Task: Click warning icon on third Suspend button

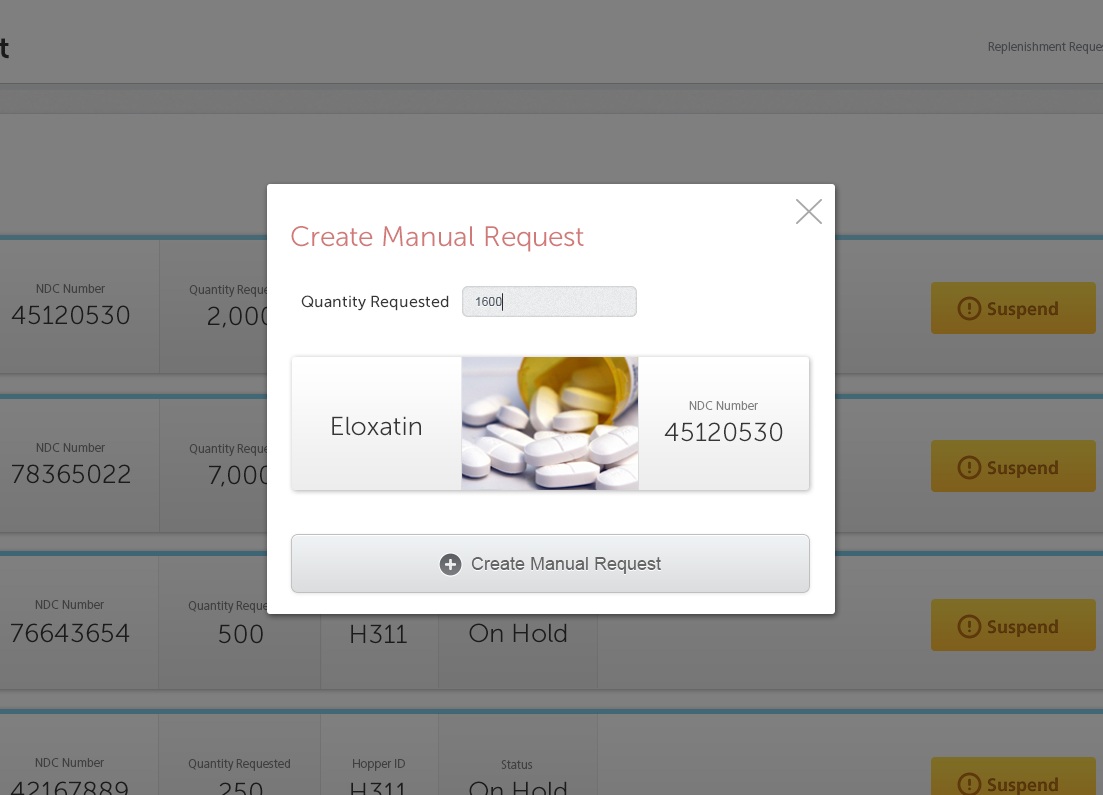Action: click(x=969, y=626)
